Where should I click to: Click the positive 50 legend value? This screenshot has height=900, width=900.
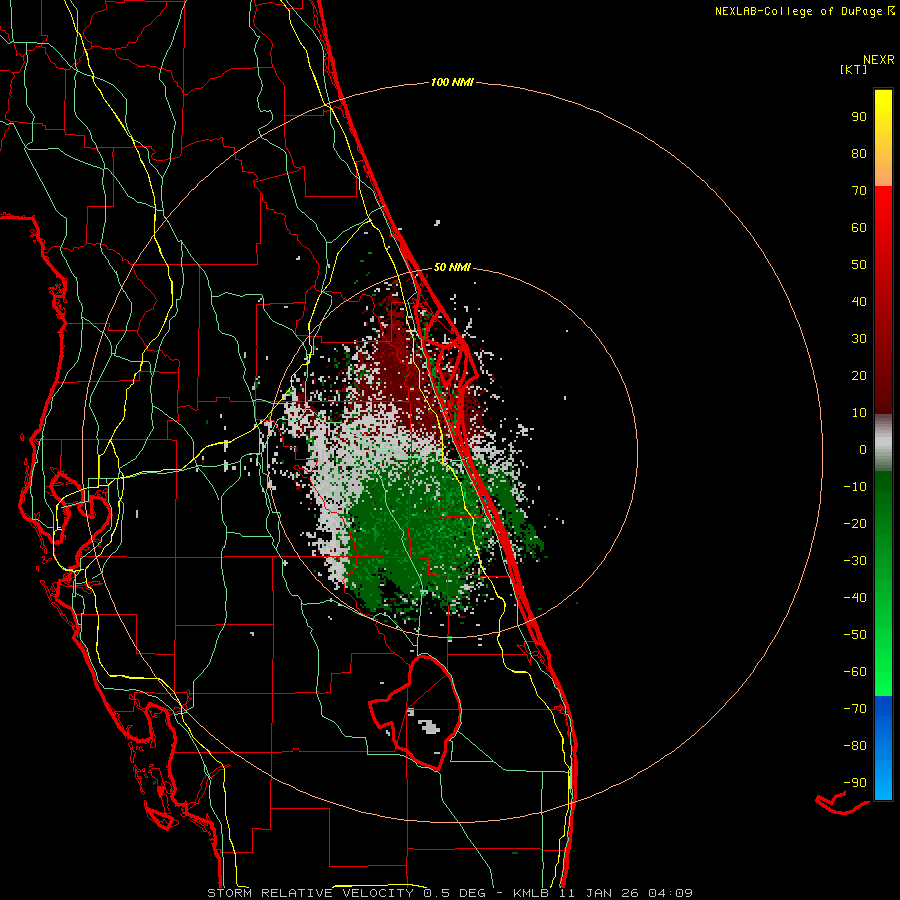(x=859, y=265)
